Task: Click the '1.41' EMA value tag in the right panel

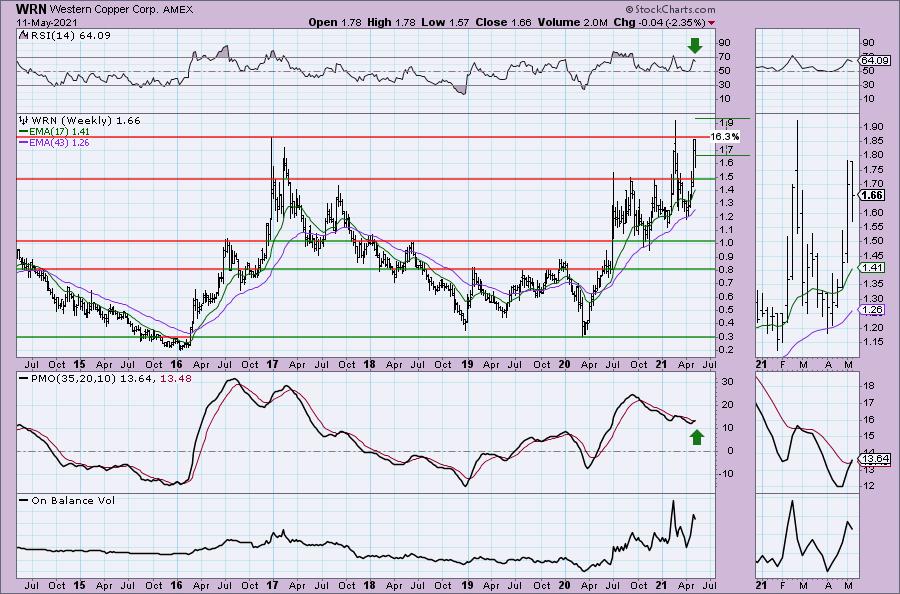Action: coord(872,267)
